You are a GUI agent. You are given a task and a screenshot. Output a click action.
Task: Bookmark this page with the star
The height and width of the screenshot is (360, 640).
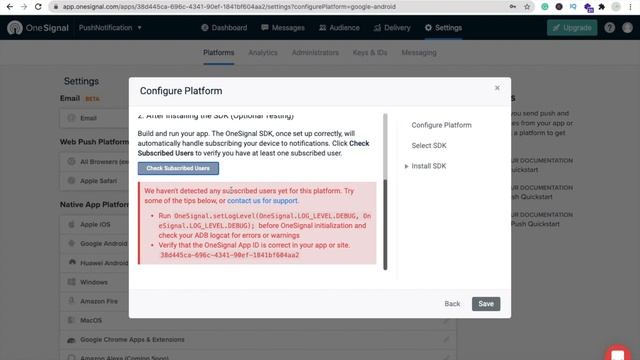(x=527, y=7)
